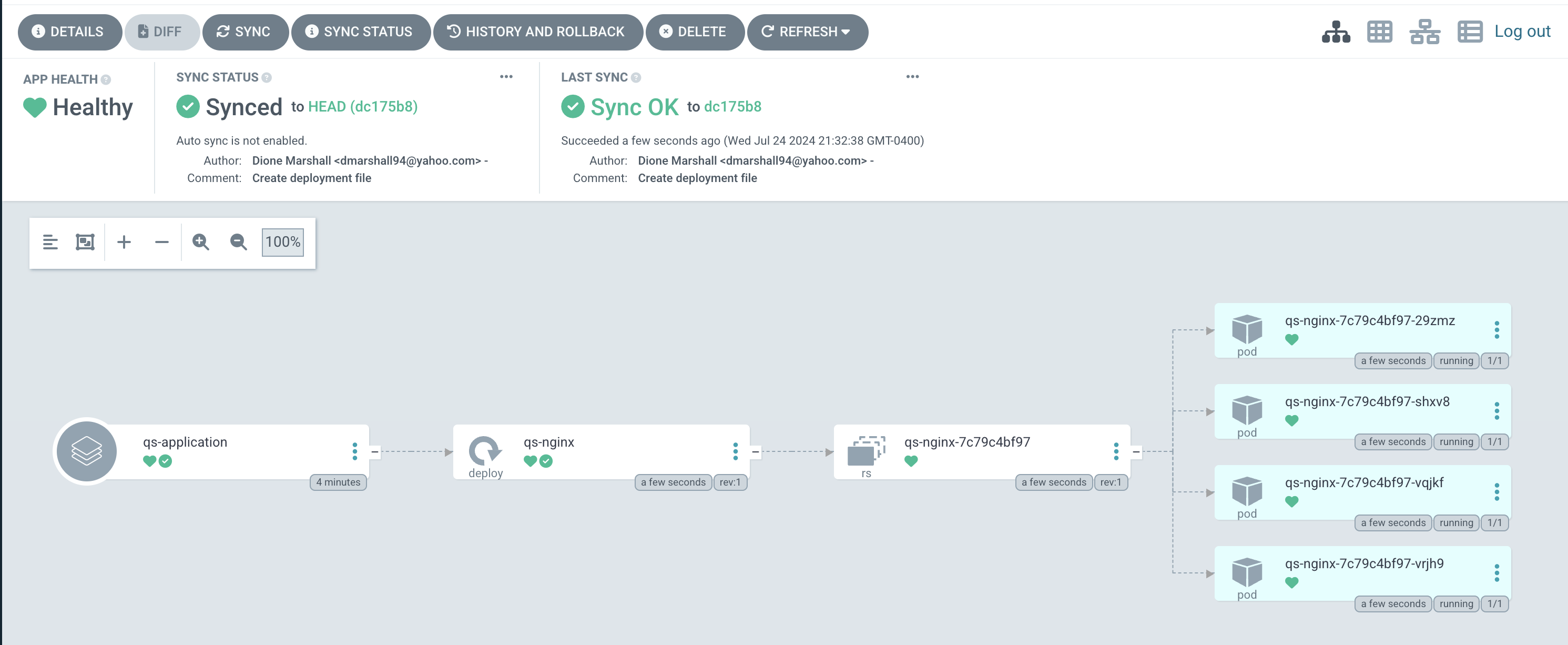Open the qs-application node menu

(x=355, y=451)
